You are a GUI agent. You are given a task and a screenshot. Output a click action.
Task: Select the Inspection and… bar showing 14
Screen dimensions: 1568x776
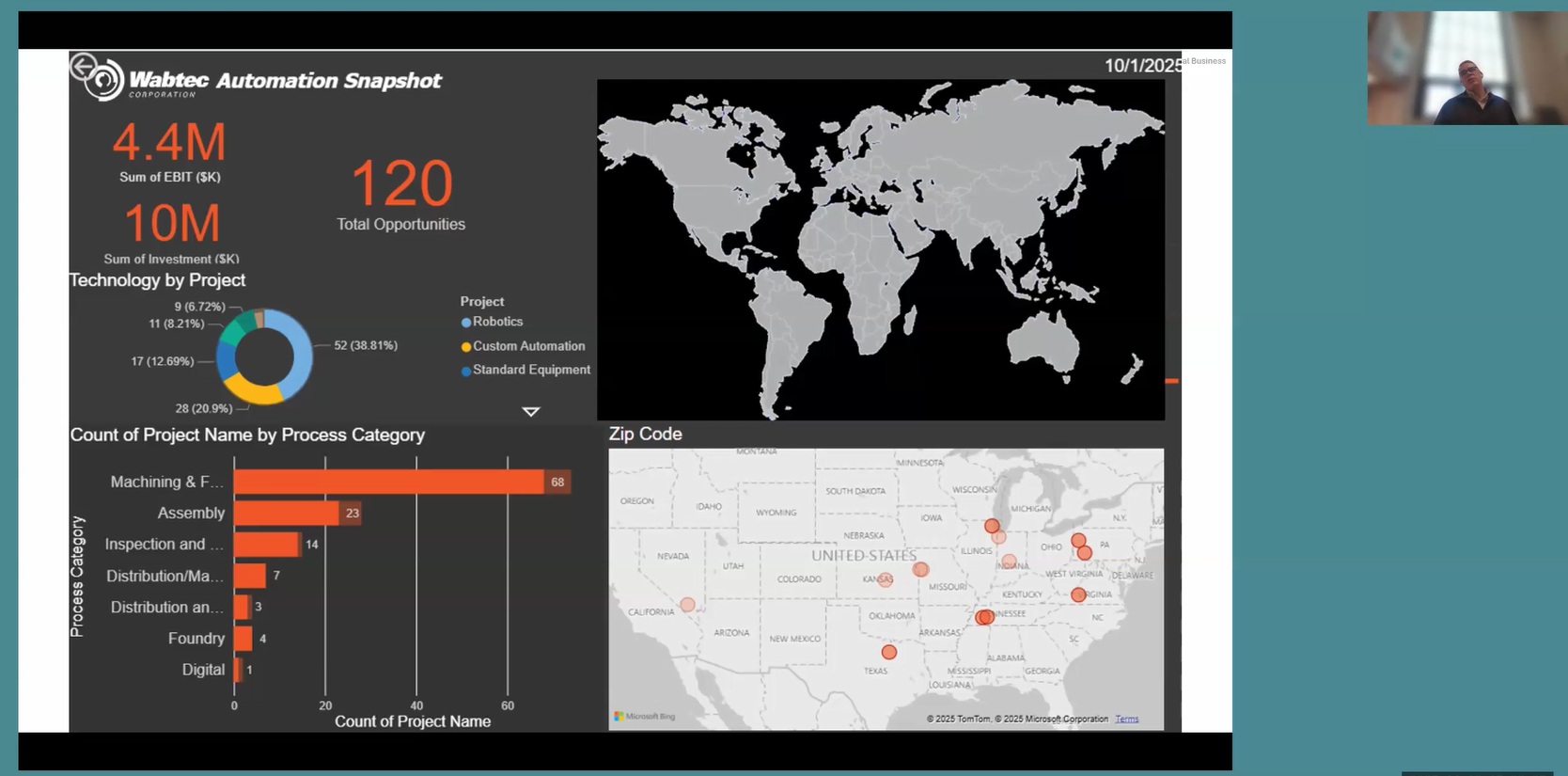(x=266, y=544)
